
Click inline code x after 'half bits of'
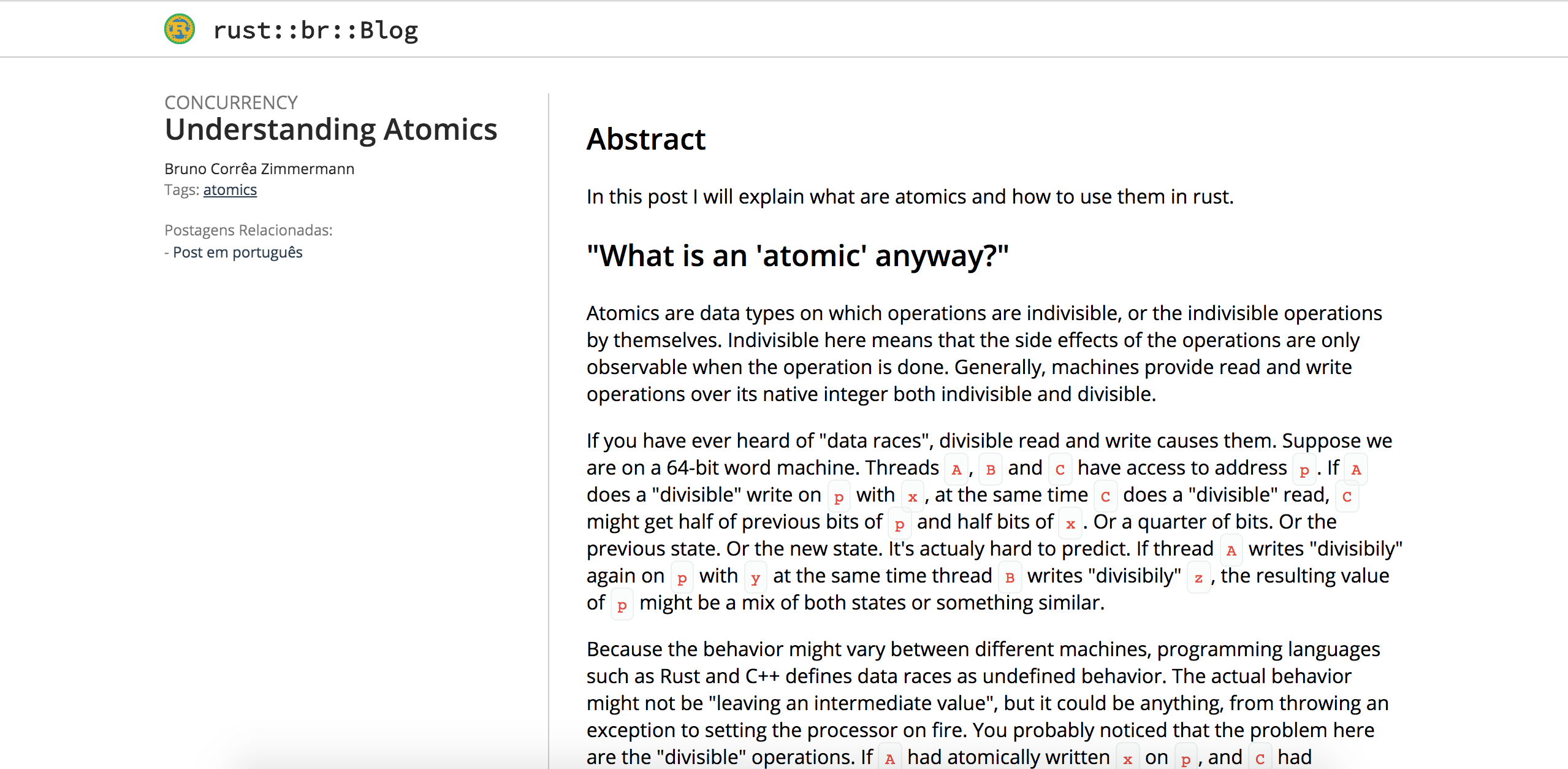point(1070,523)
